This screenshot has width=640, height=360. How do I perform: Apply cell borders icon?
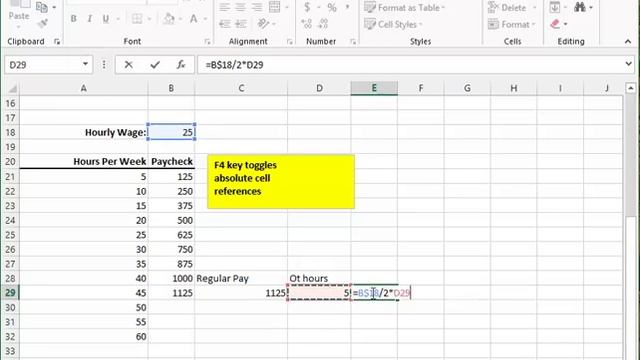(137, 19)
